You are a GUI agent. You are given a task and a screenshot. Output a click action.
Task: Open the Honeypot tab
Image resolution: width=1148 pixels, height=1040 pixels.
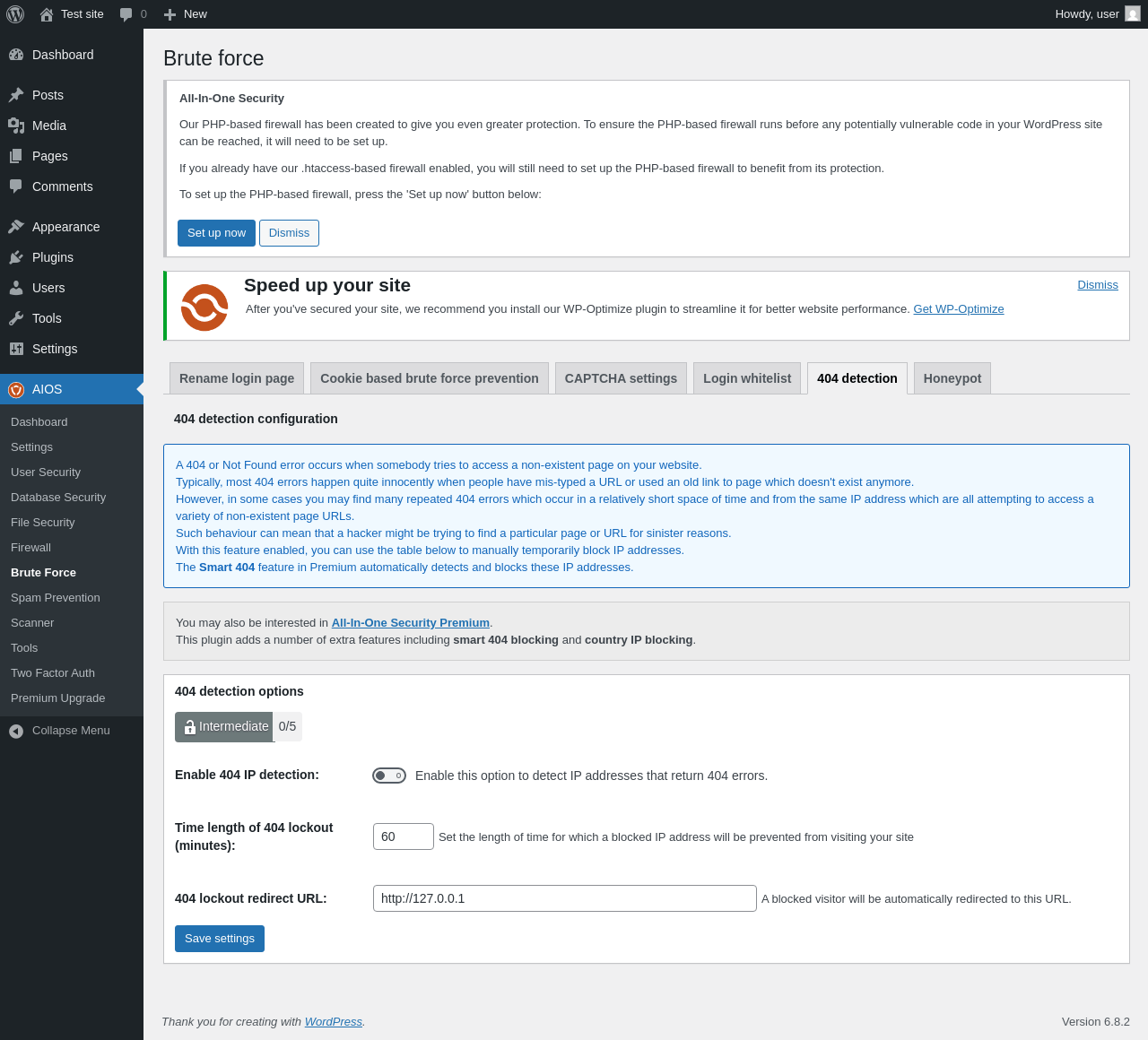pos(952,378)
